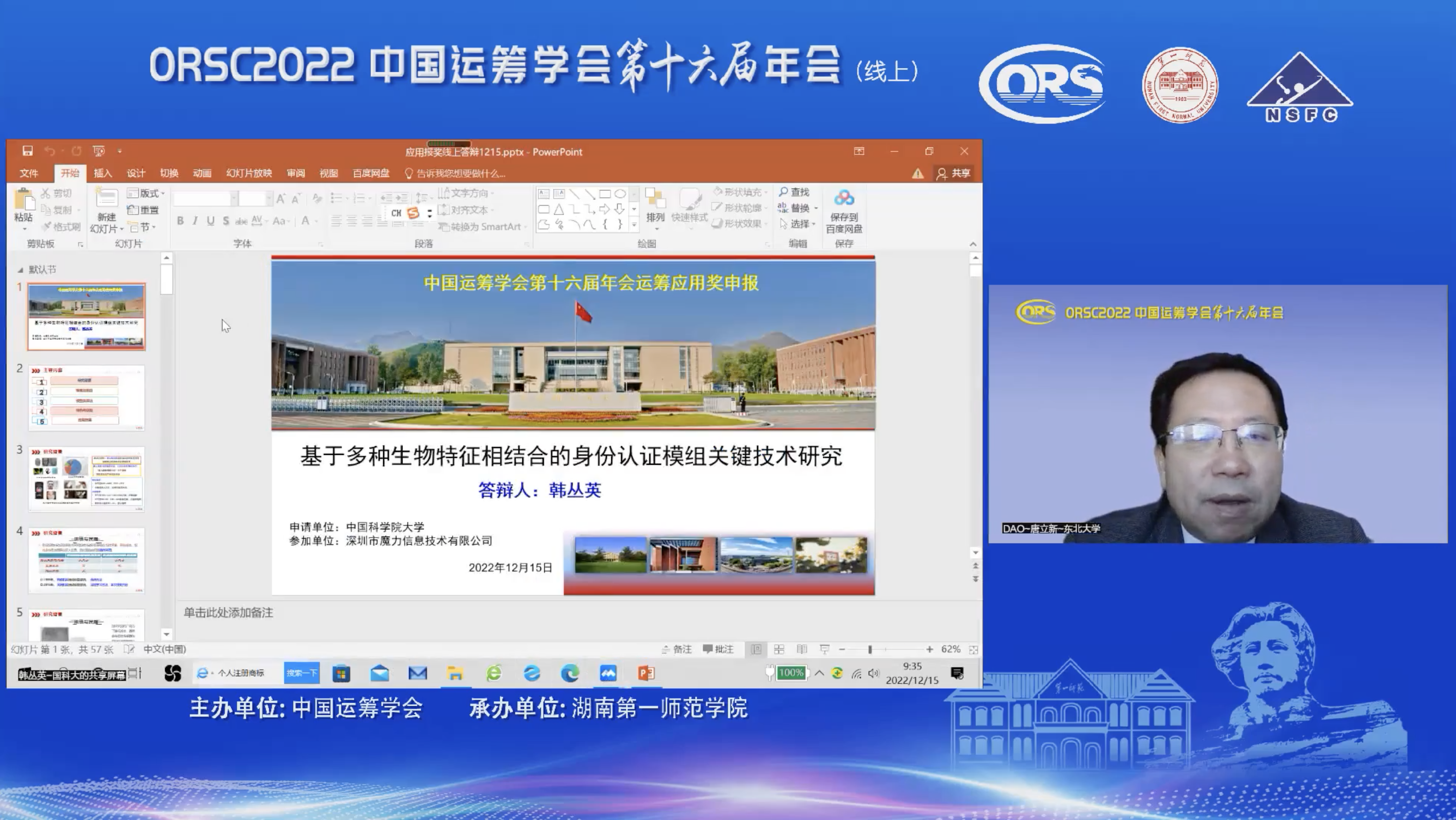Viewport: 1456px width, 820px height.
Task: Expand the shapes gallery More arrow
Action: 634,225
